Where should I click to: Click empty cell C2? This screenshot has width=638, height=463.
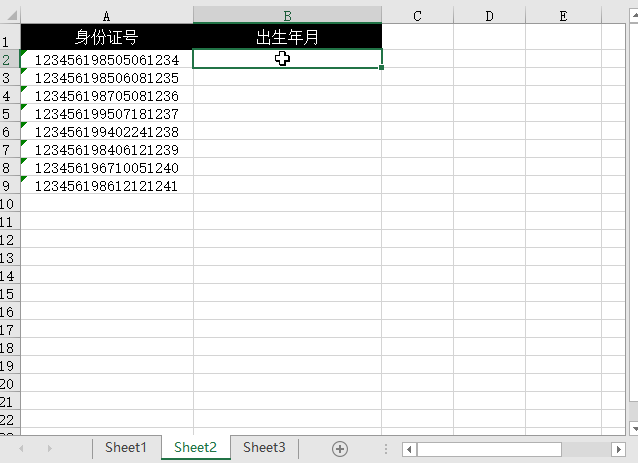click(x=418, y=59)
